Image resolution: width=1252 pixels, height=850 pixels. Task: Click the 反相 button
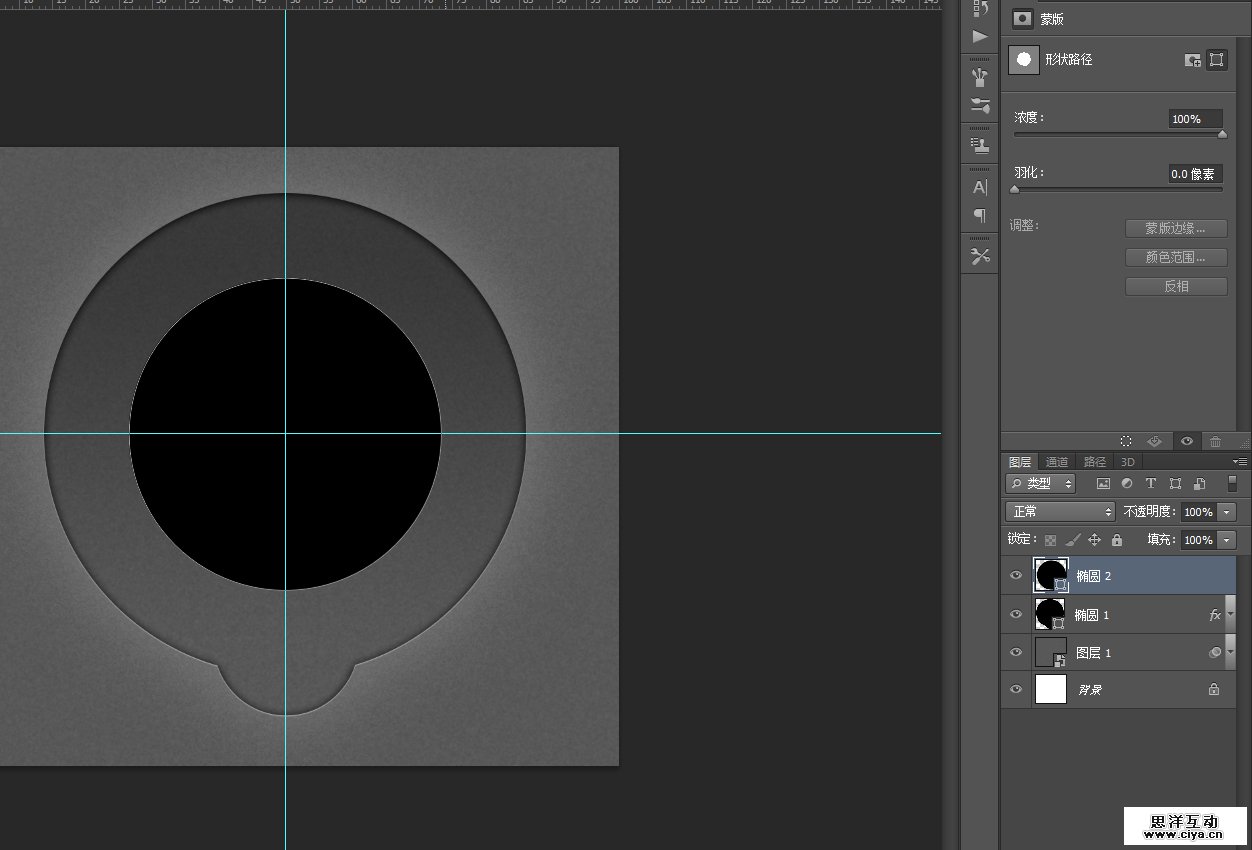[1176, 287]
